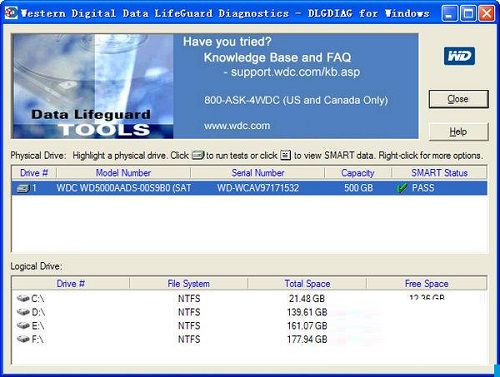This screenshot has height=377, width=500.
Task: Click Knowledge Base and FAQ text
Action: tap(277, 57)
